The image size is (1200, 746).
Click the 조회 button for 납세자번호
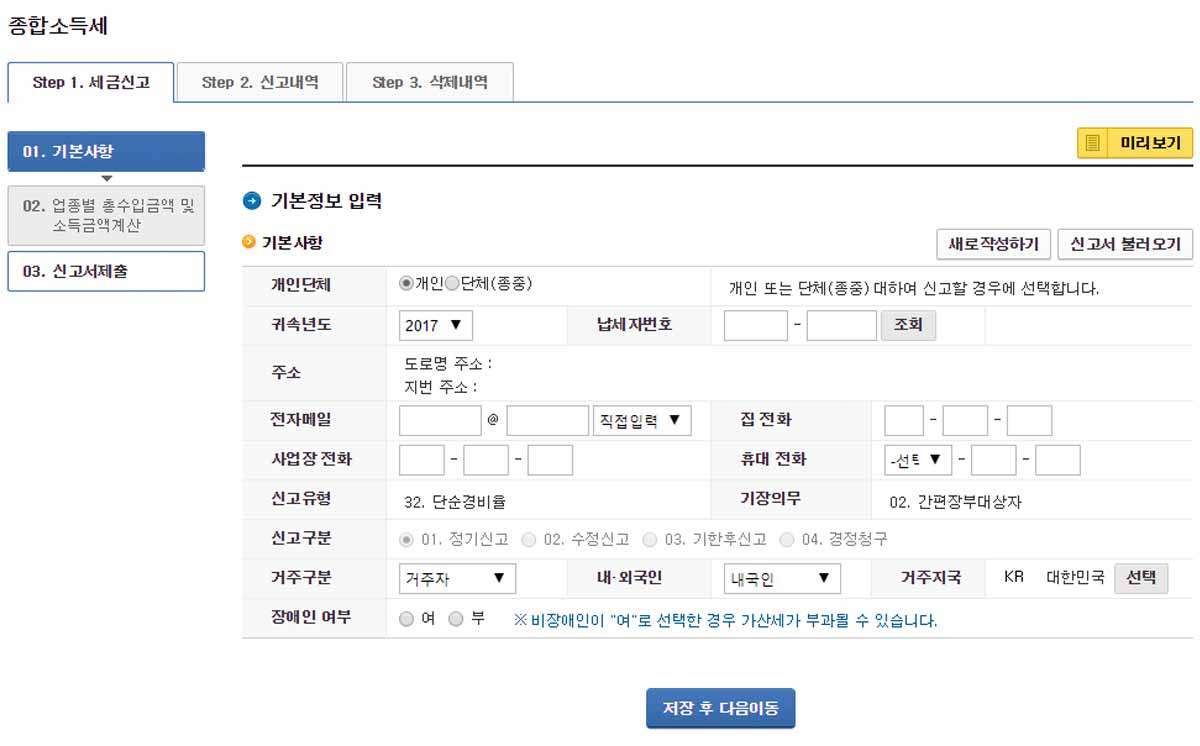[908, 326]
